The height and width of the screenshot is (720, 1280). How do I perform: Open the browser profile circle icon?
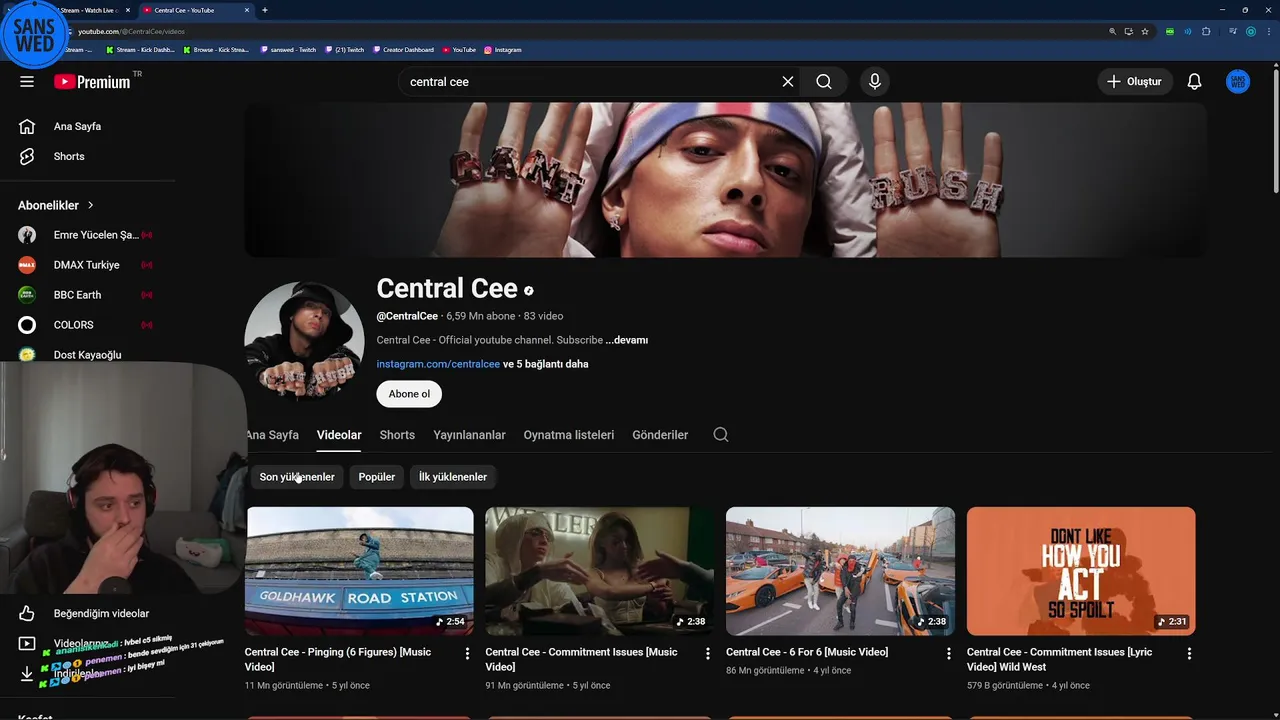click(x=1250, y=31)
